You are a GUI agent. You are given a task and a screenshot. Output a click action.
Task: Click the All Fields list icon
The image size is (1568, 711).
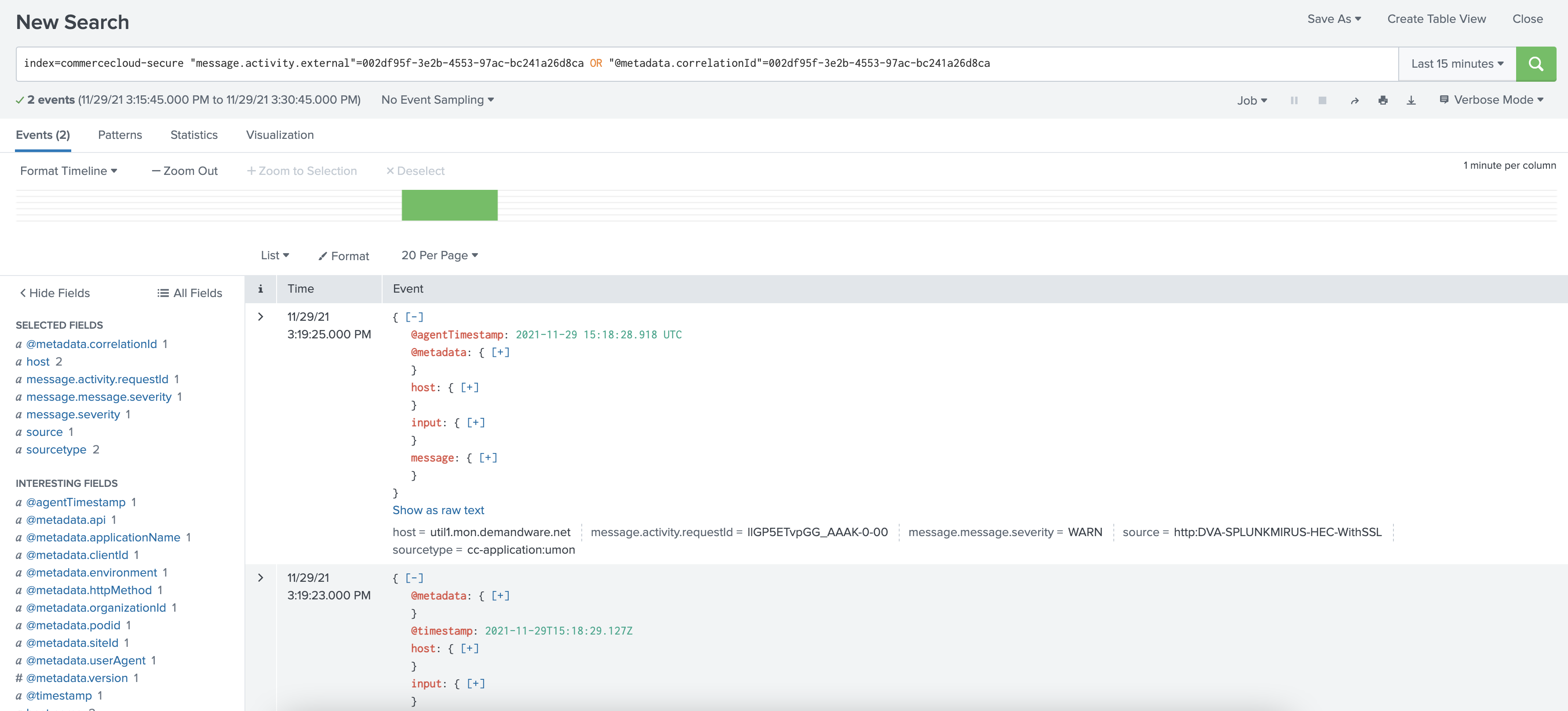pos(163,293)
